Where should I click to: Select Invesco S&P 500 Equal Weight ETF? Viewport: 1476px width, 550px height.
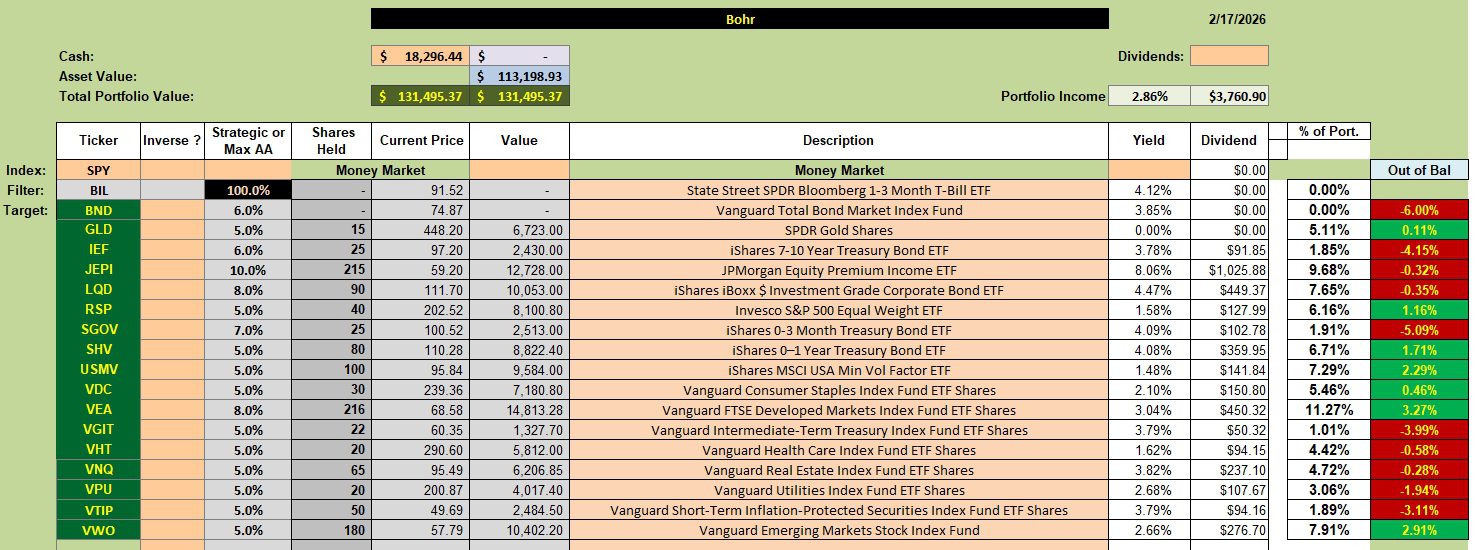click(x=839, y=310)
